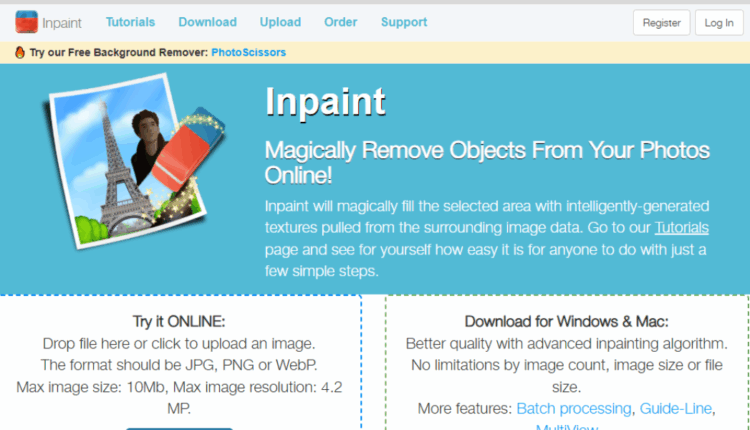The width and height of the screenshot is (750, 430).
Task: Open the underlined Tutorials link in the description
Action: click(x=682, y=227)
